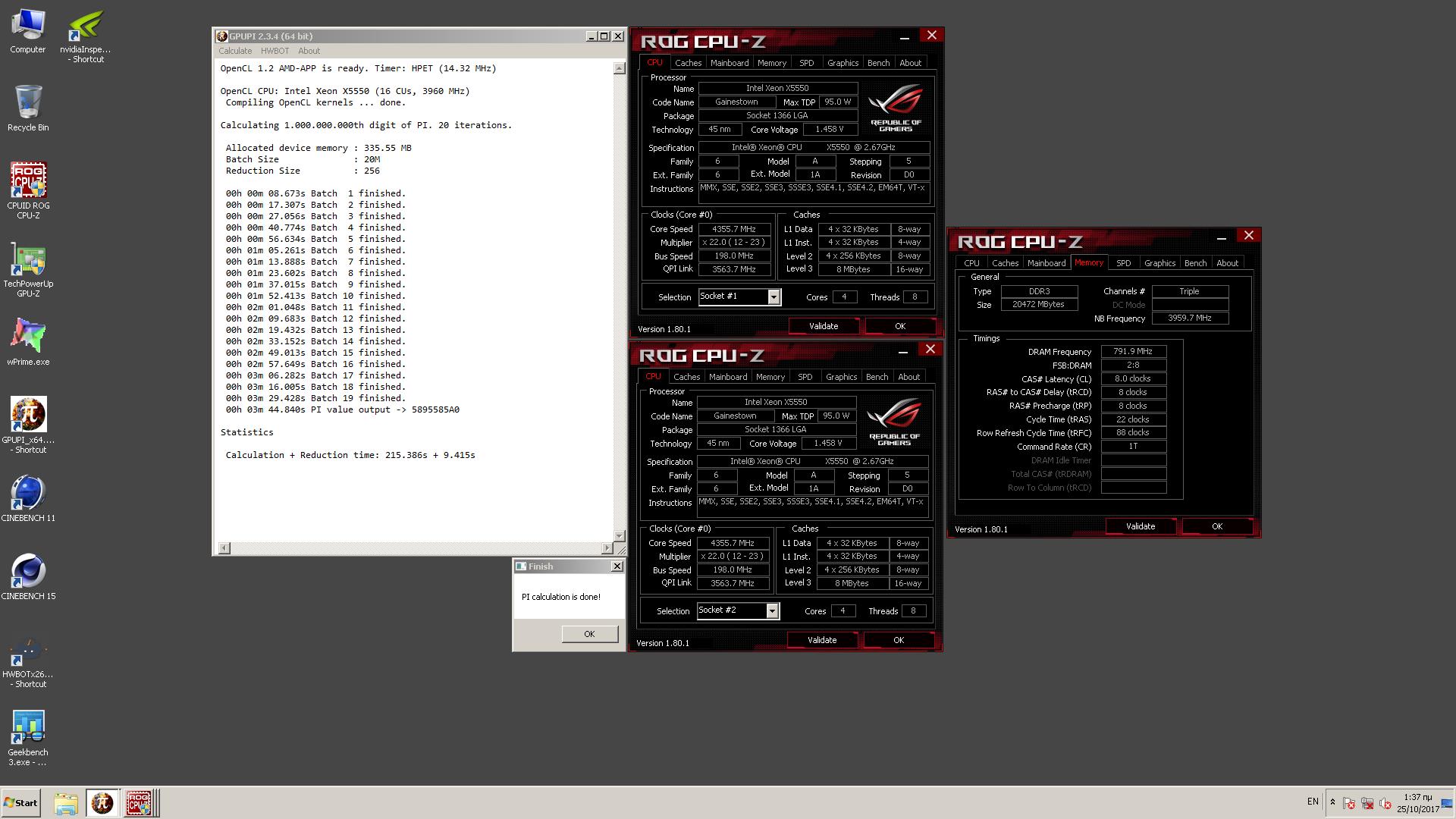Select the HWBOTx265 shortcut icon

28,660
